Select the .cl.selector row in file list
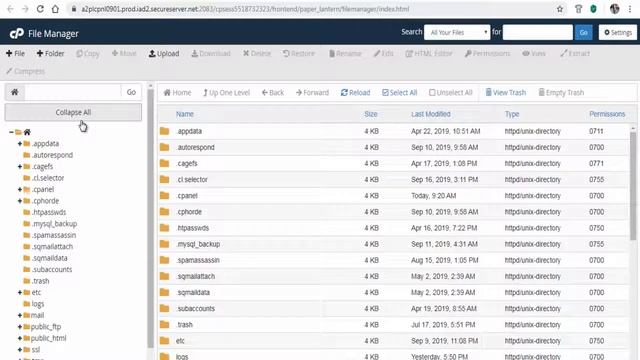640x360 pixels. [393, 180]
